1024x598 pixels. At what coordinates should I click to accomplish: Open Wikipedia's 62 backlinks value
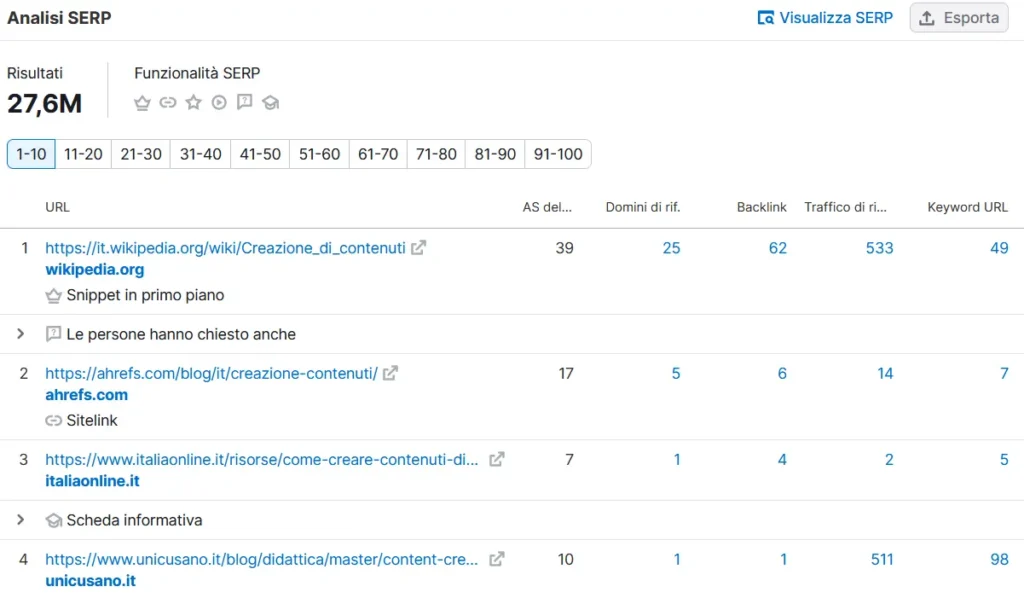tap(777, 248)
